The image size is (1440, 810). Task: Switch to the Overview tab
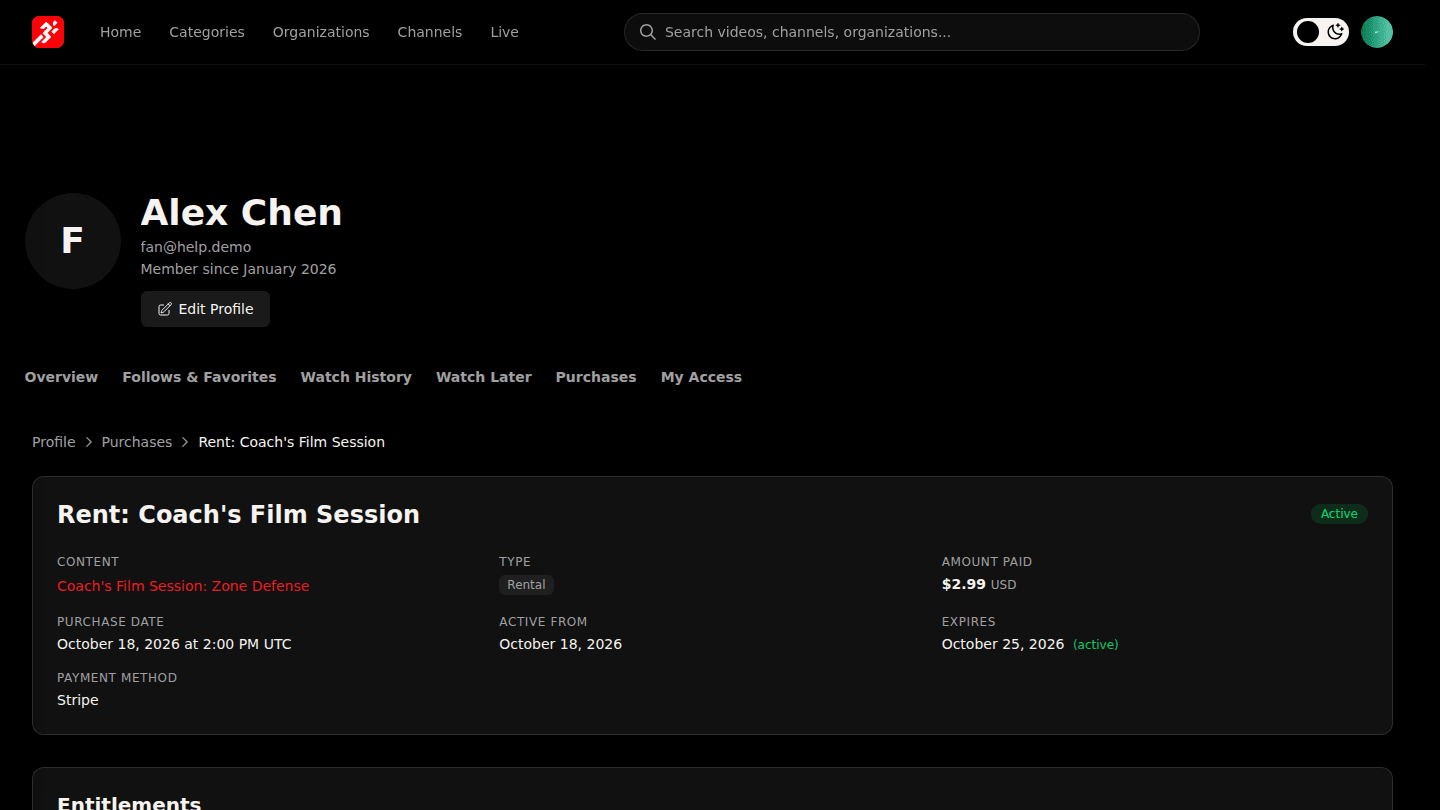click(x=61, y=377)
